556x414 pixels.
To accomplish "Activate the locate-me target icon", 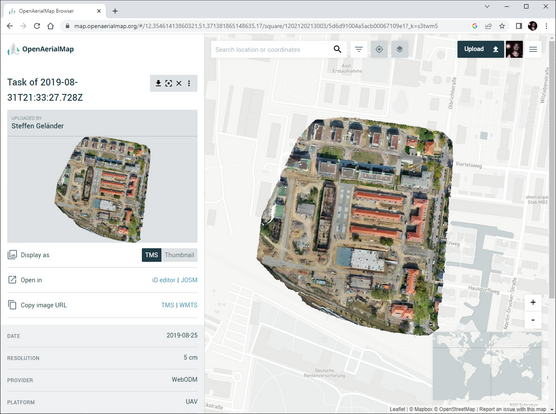I will coord(379,49).
